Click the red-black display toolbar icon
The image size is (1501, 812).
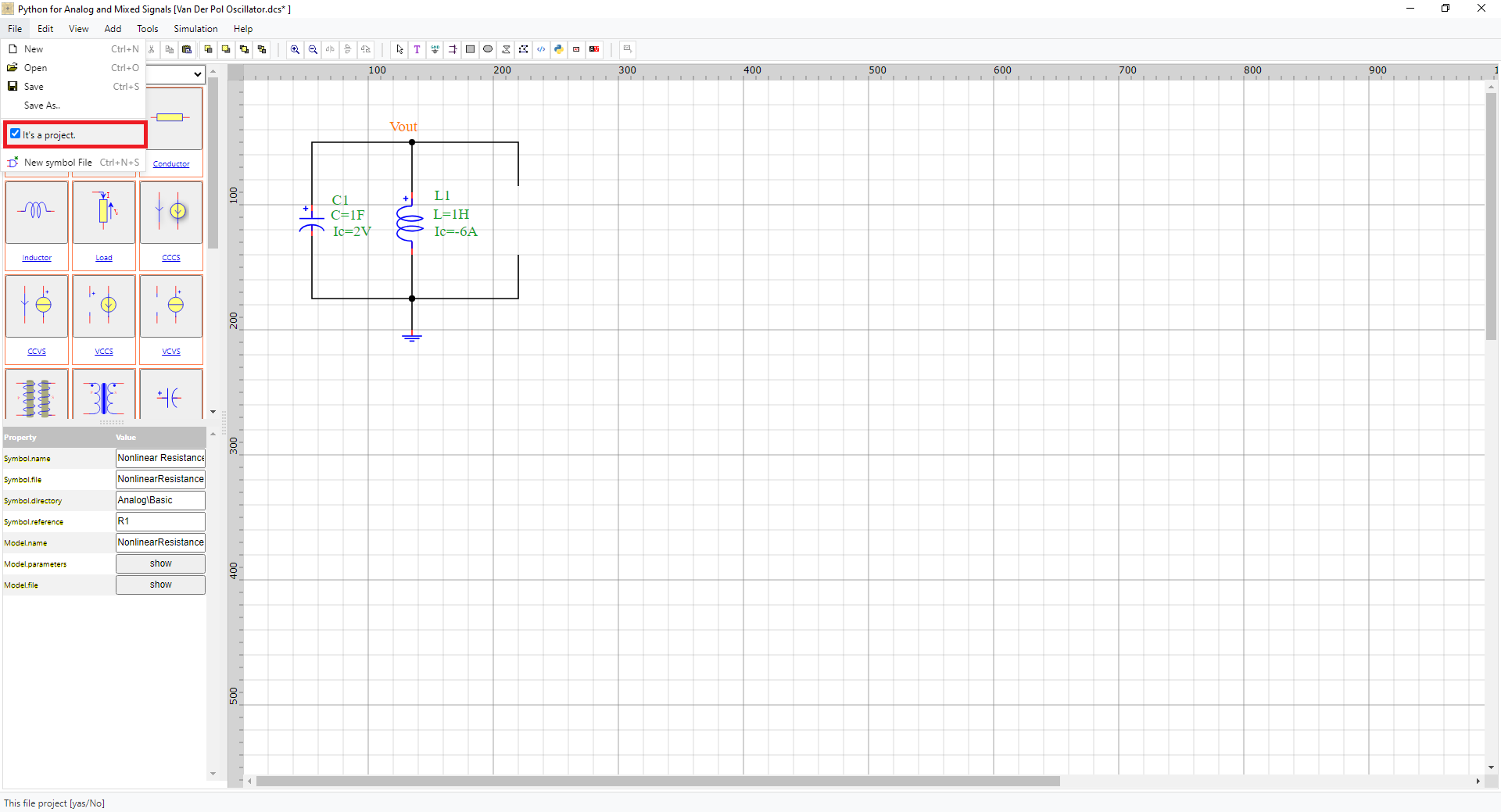point(594,49)
